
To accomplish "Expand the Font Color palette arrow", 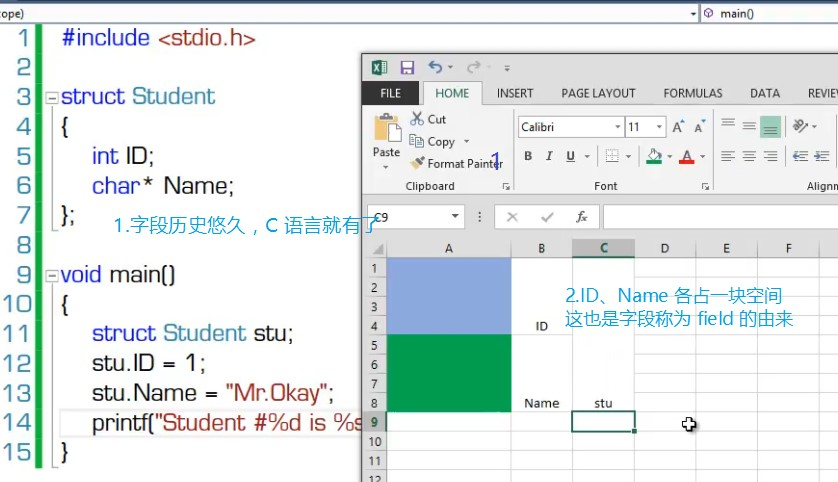I will 703,157.
